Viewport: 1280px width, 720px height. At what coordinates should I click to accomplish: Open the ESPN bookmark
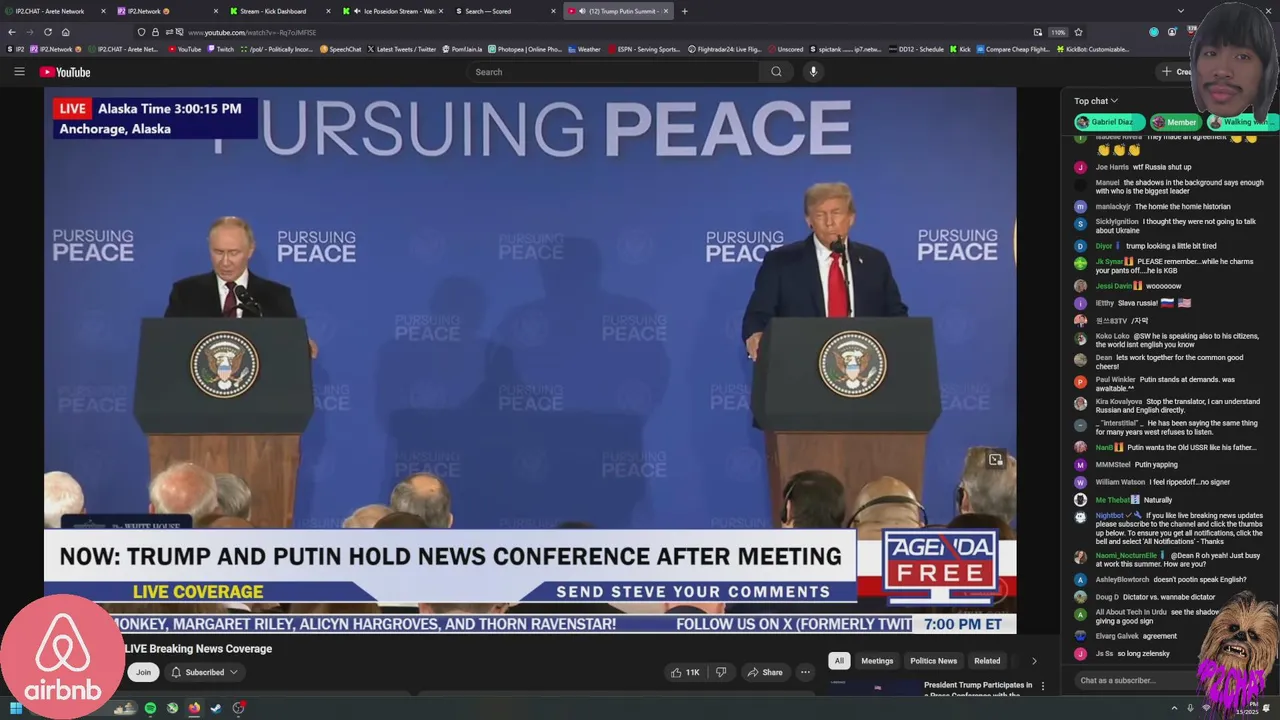click(643, 49)
